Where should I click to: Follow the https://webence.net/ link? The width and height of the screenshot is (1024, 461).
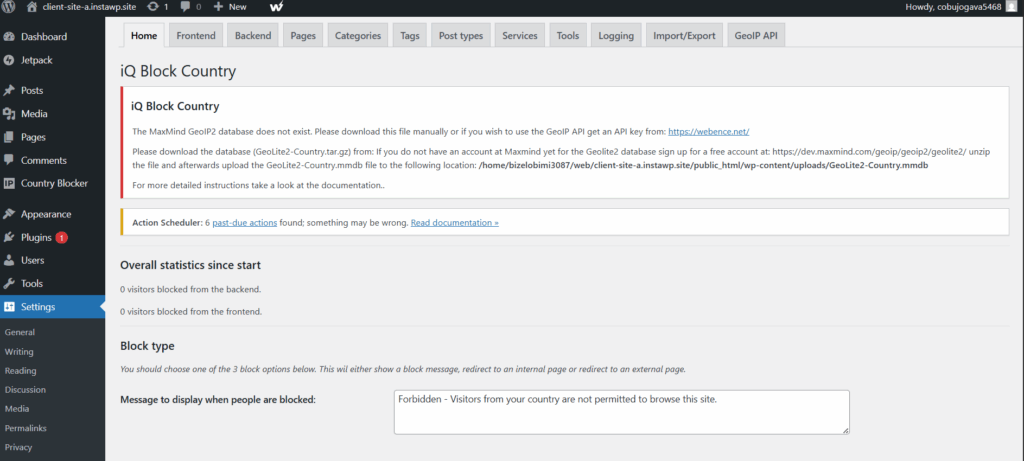pyautogui.click(x=709, y=131)
